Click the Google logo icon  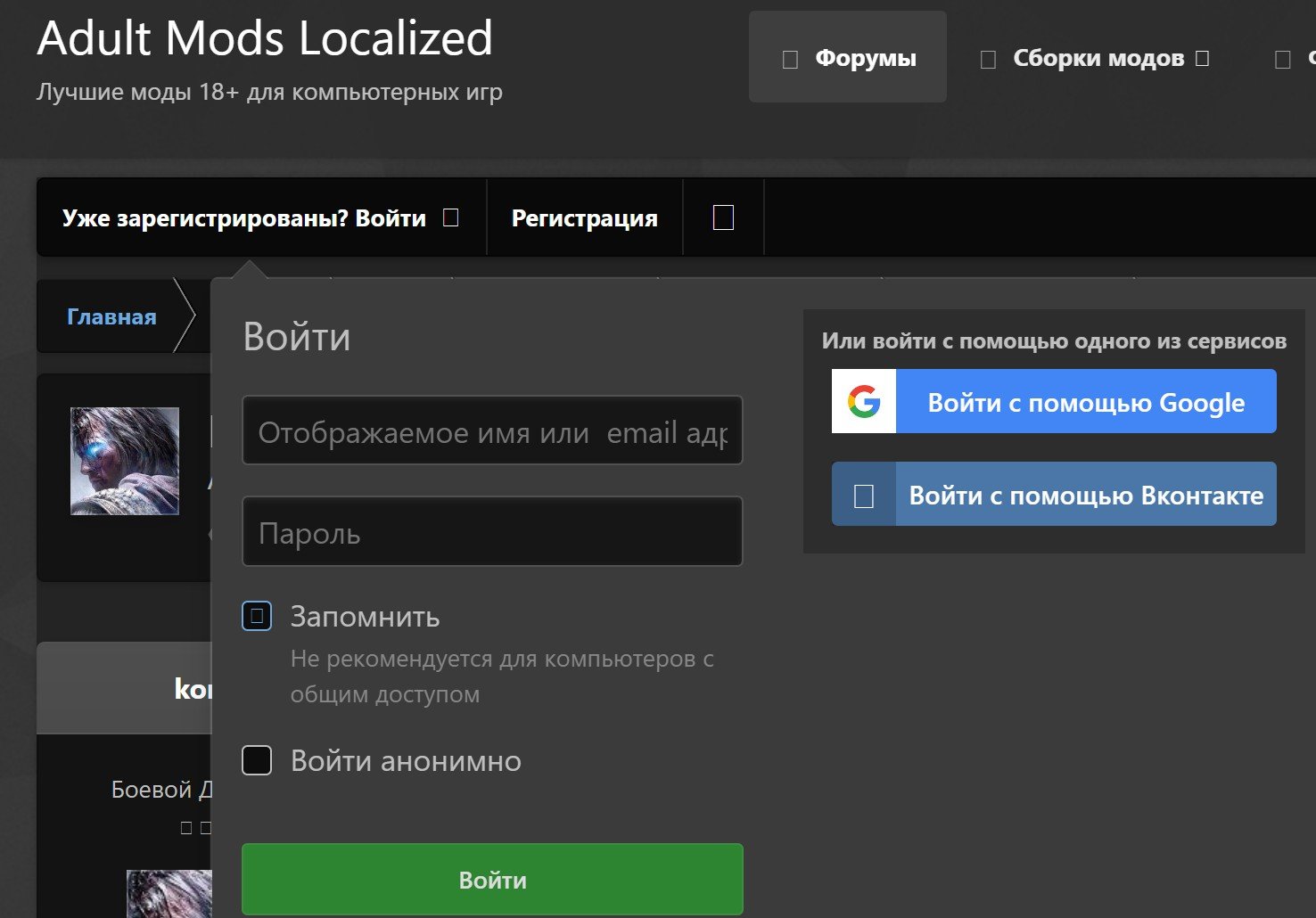[863, 402]
